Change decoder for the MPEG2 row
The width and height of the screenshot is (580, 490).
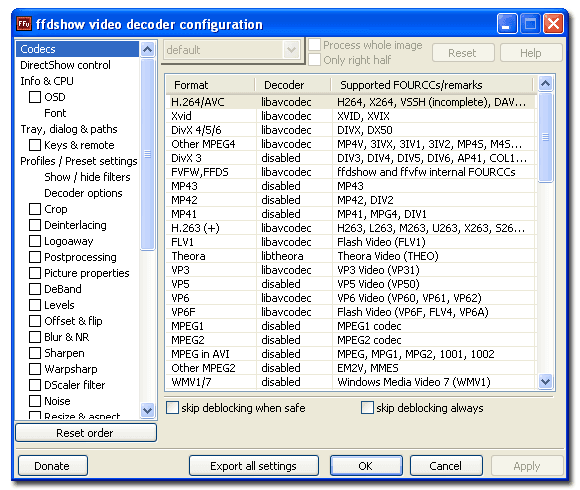294,340
